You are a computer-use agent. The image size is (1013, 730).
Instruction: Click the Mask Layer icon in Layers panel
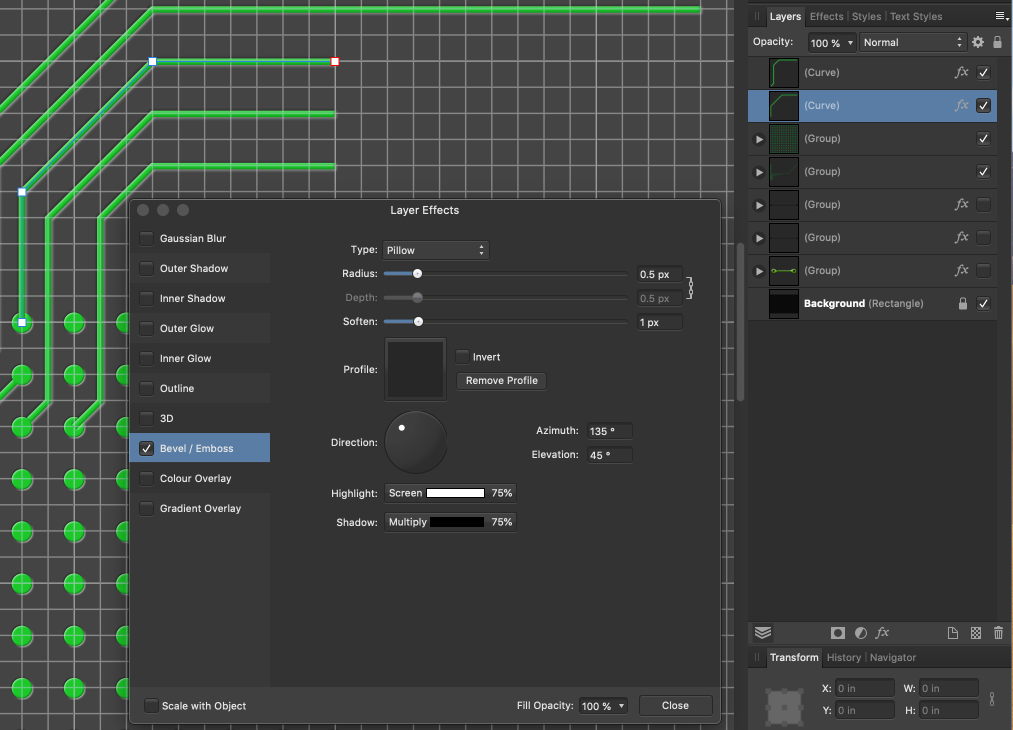coord(838,633)
